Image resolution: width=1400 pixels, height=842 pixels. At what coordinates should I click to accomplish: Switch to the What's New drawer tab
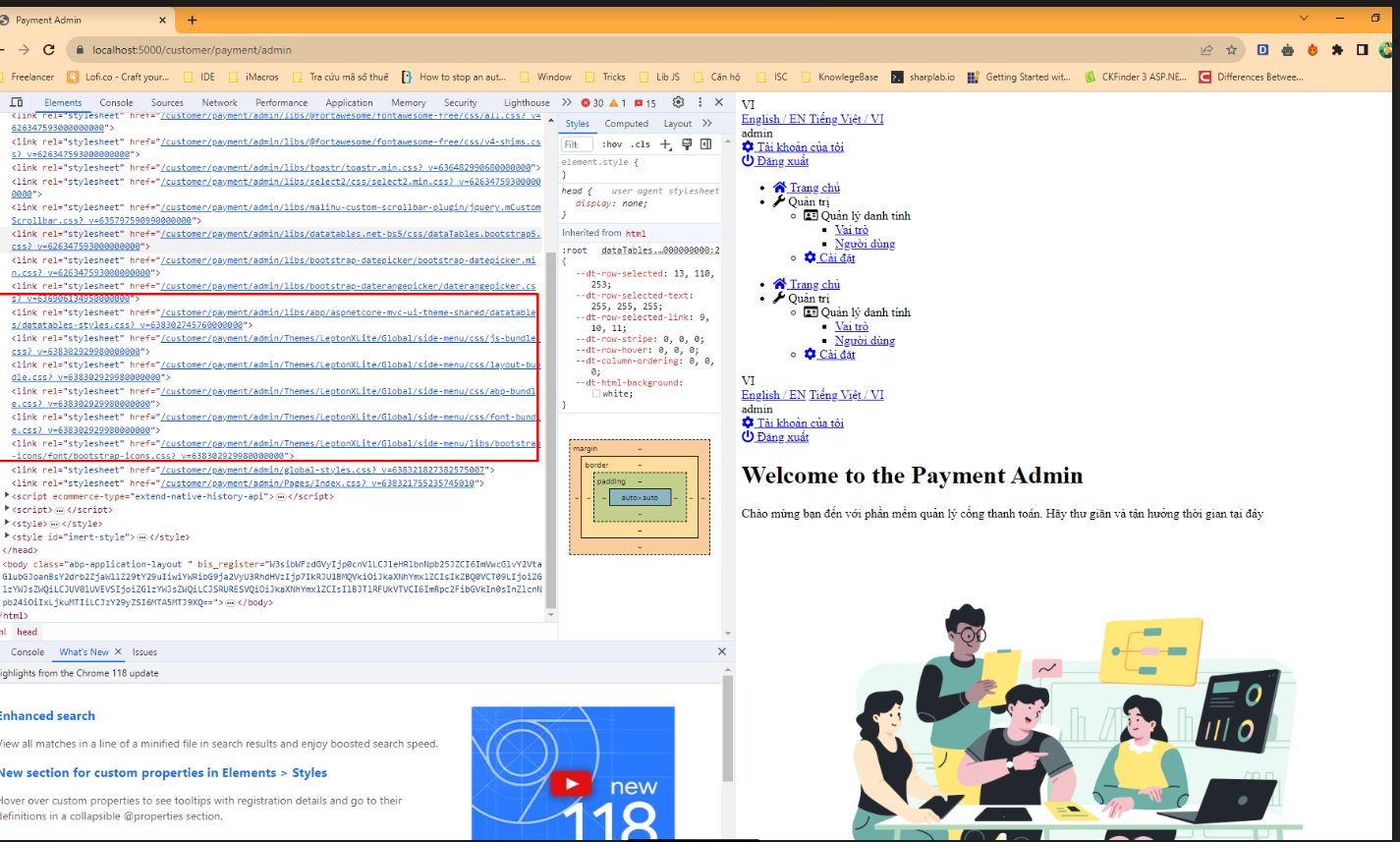83,651
